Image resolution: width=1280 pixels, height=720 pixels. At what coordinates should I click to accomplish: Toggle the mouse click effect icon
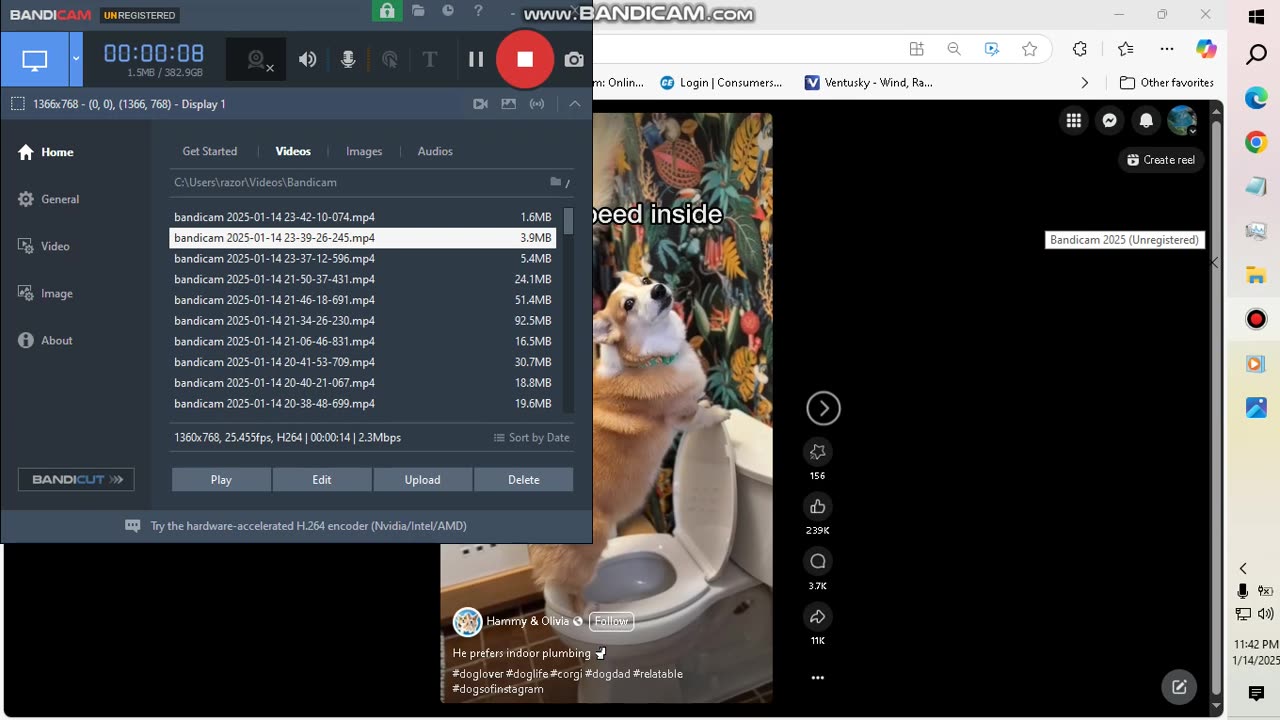pos(390,59)
